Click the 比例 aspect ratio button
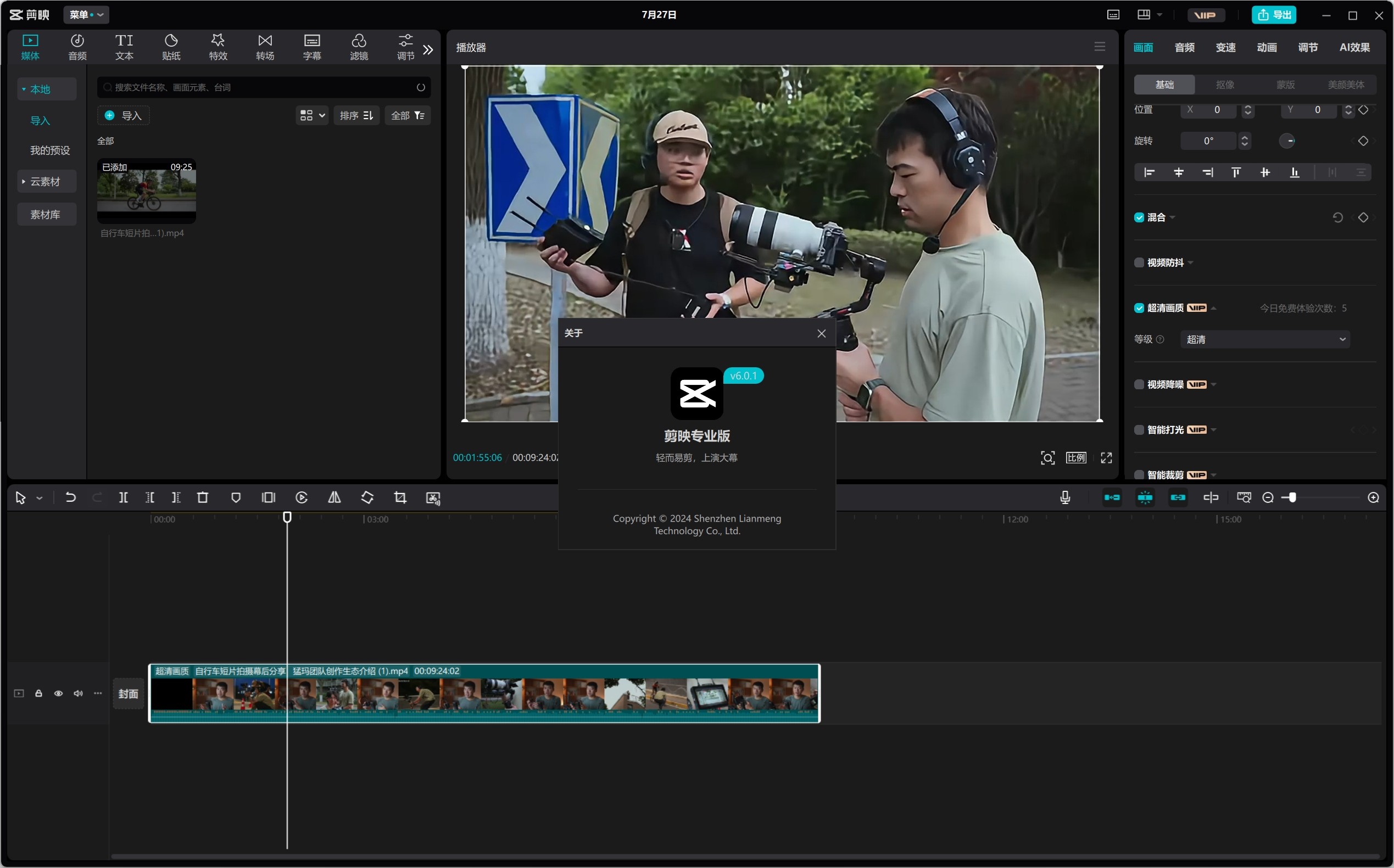Viewport: 1394px width, 868px height. [1076, 457]
